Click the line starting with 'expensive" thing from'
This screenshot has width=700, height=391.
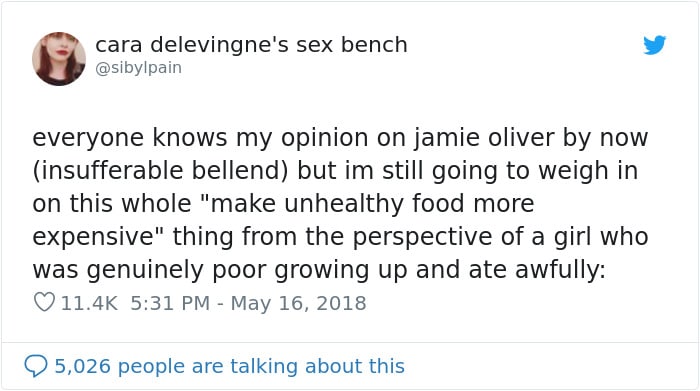[340, 237]
